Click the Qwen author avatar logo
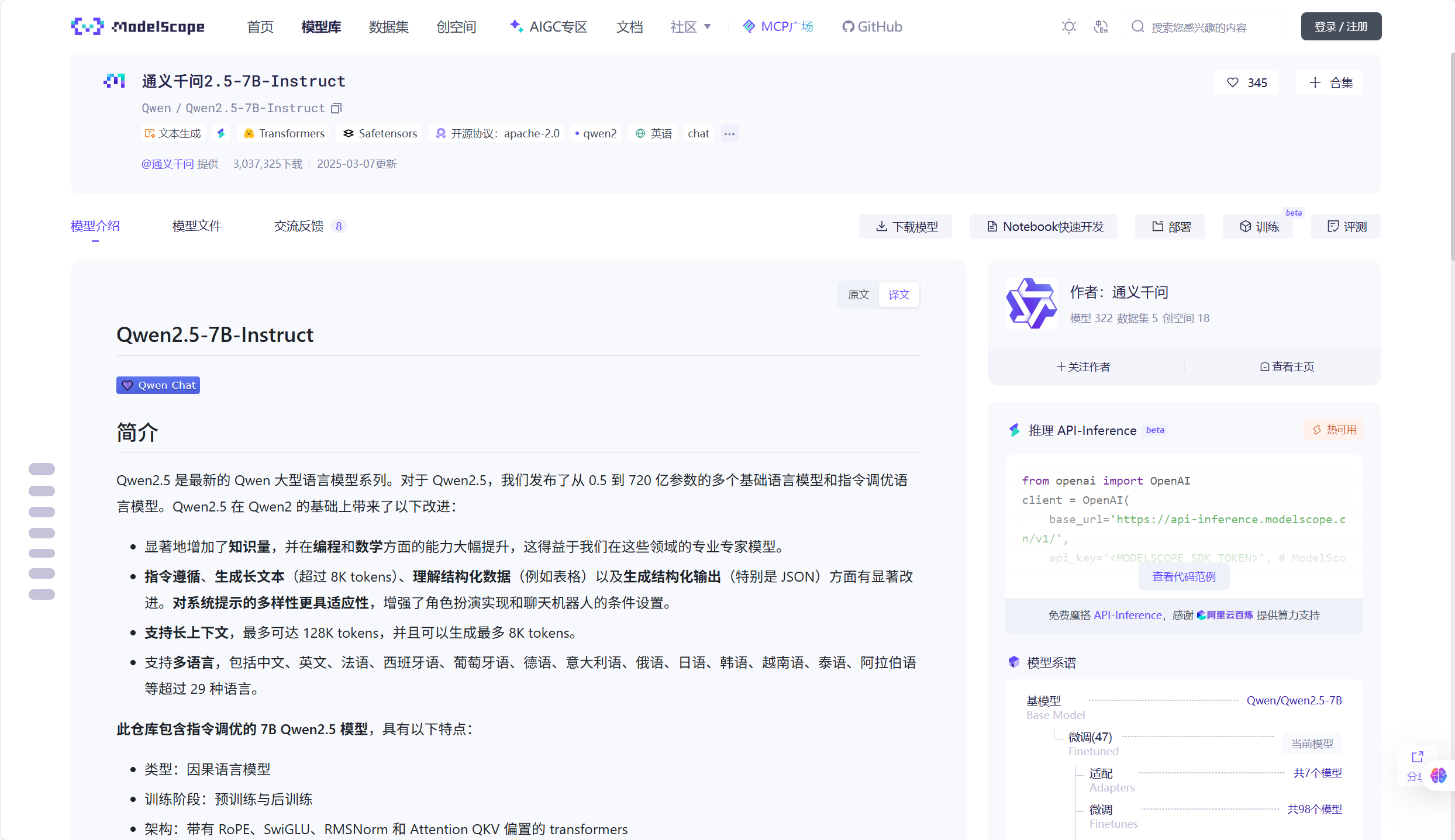The width and height of the screenshot is (1455, 840). [x=1031, y=303]
